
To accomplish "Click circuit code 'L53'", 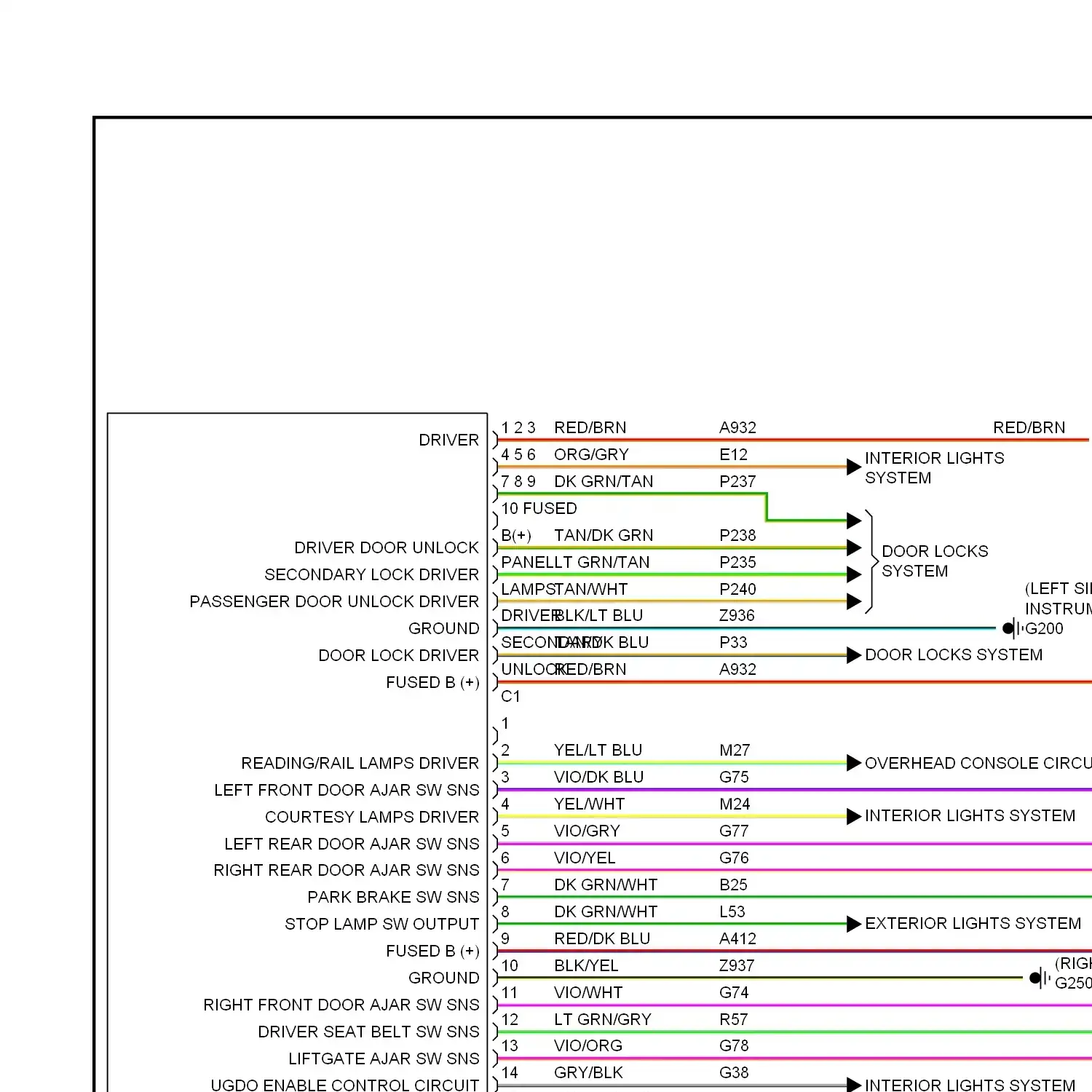I will click(732, 911).
